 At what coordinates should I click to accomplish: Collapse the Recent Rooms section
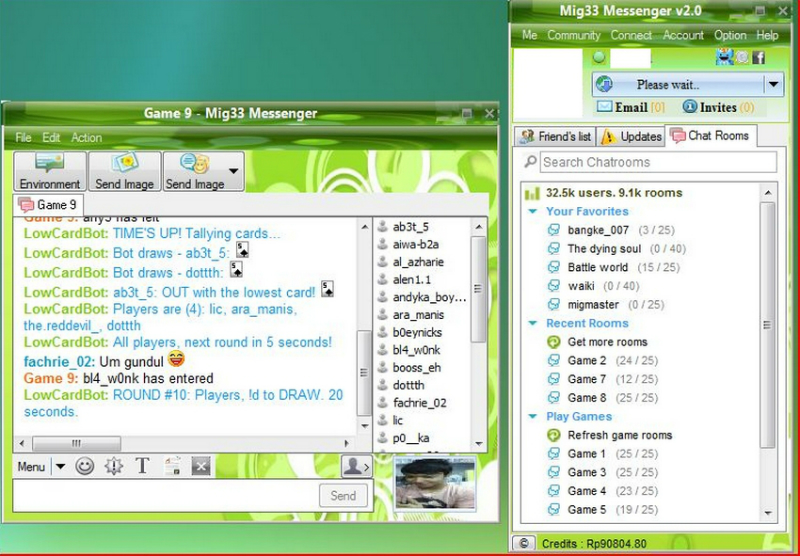coord(533,324)
